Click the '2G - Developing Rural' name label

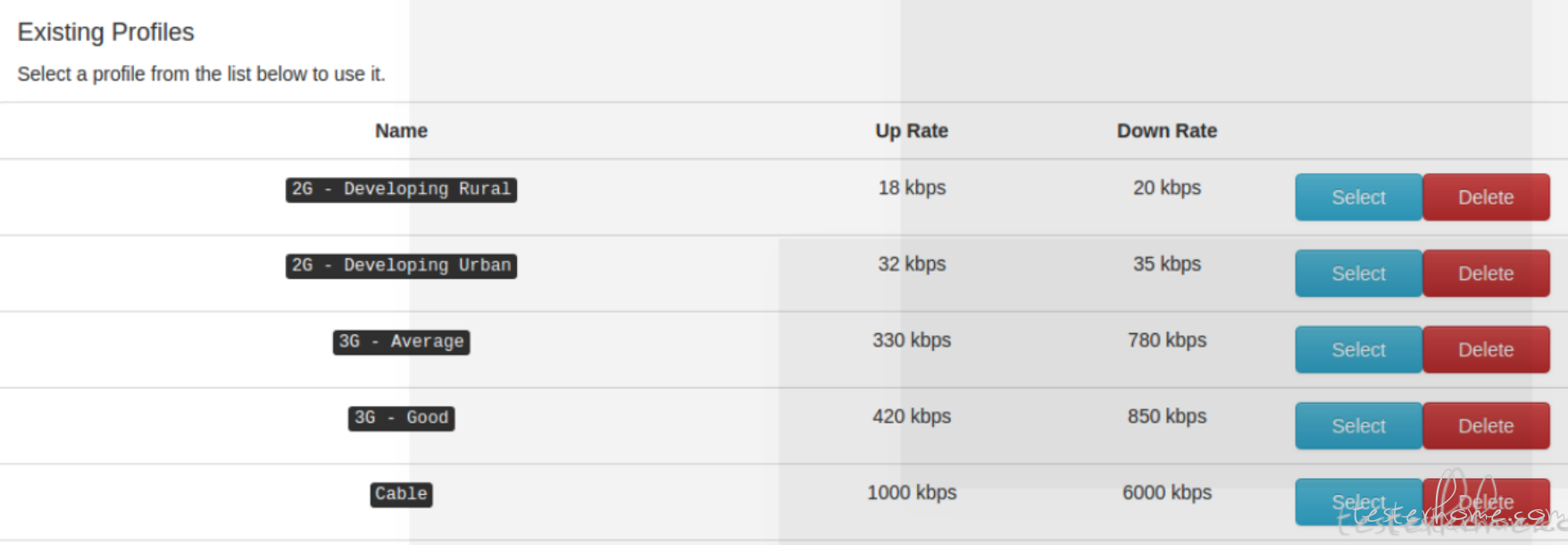401,189
